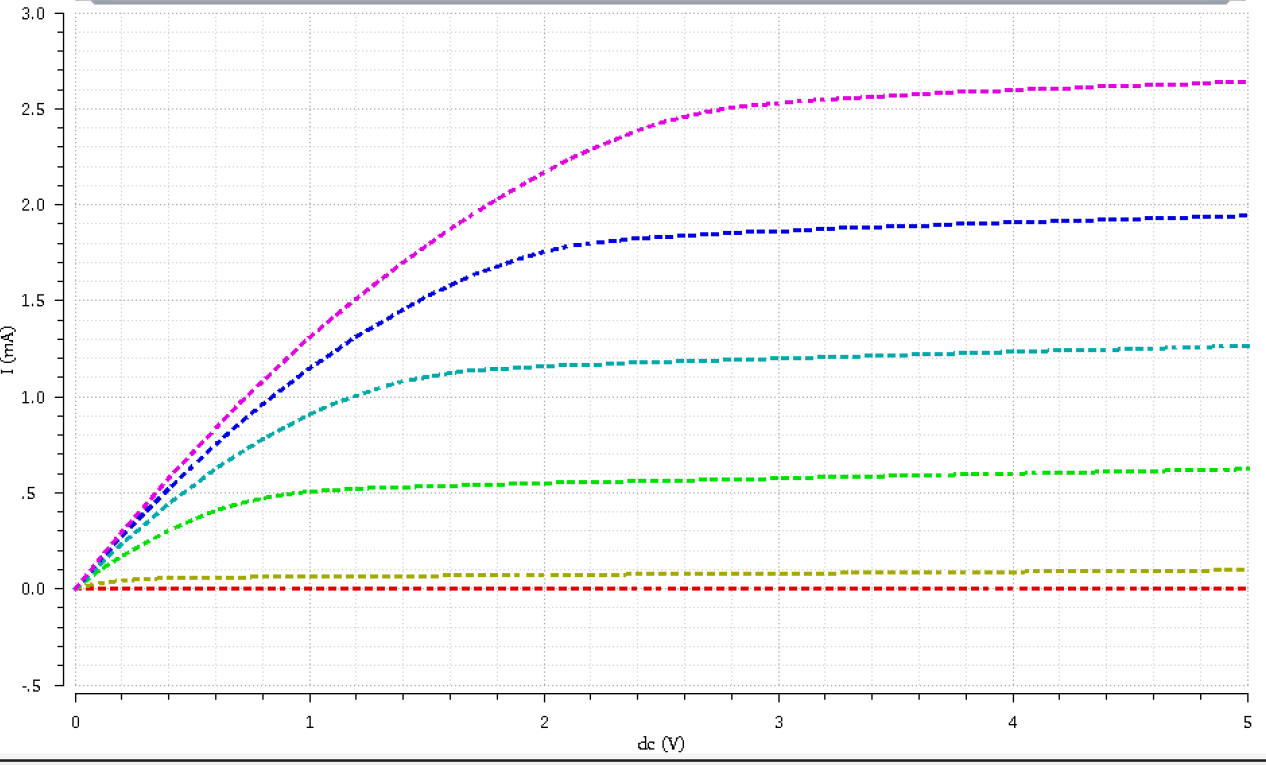Click the "dc (V)" x-axis label

point(661,744)
